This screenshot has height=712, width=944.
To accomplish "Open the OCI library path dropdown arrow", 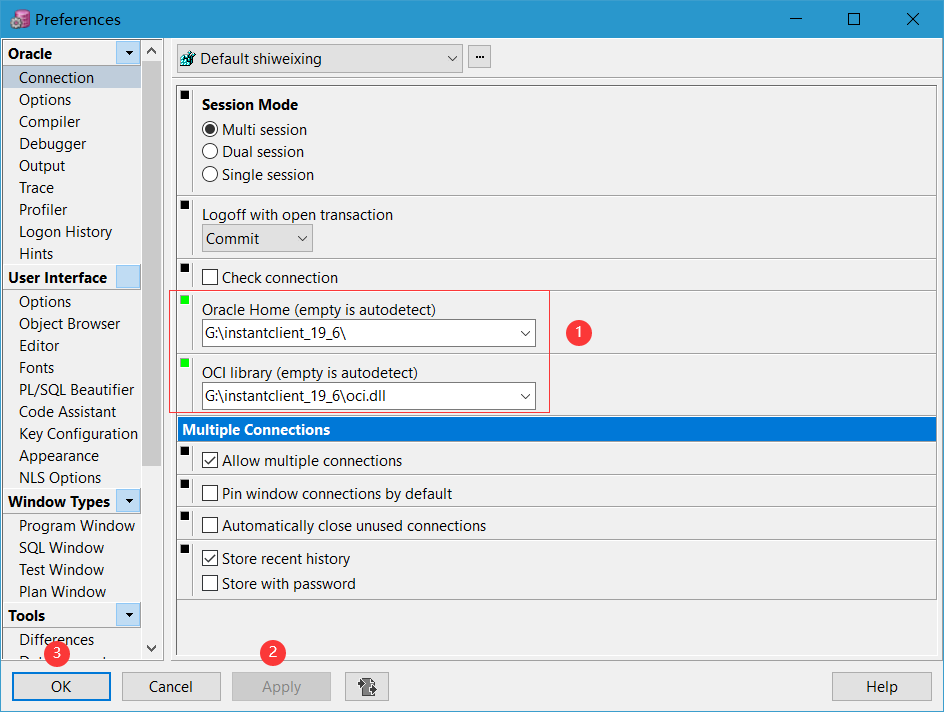I will 525,396.
